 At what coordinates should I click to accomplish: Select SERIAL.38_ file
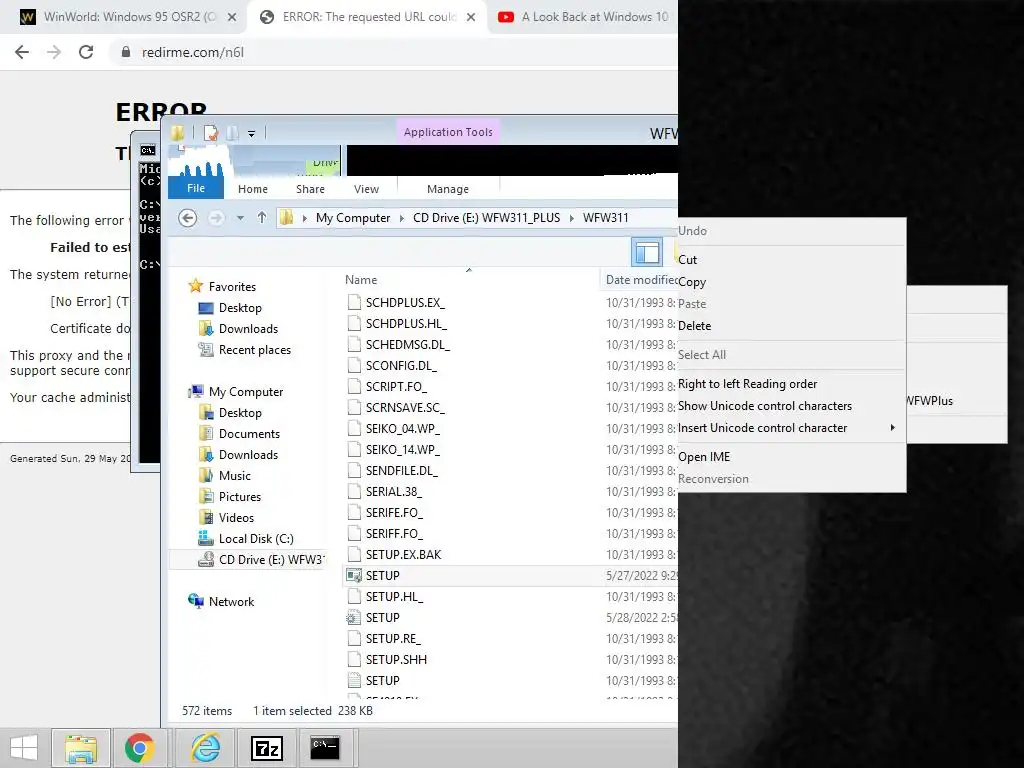tap(393, 491)
